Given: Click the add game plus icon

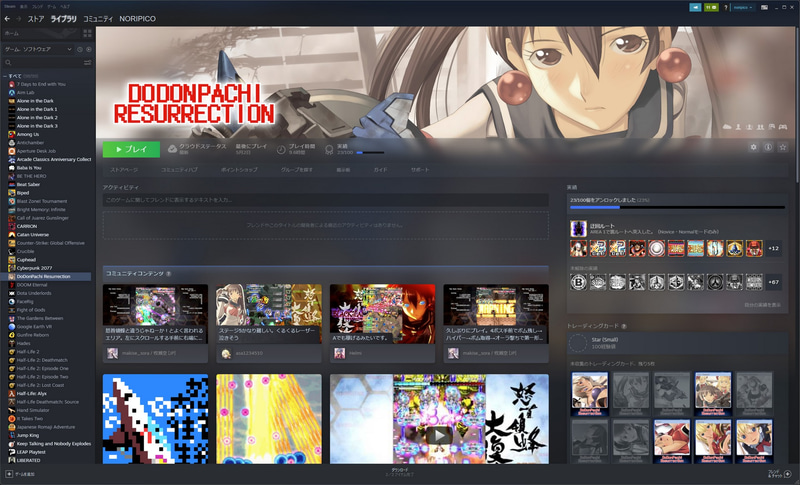Looking at the screenshot, I should (9, 474).
